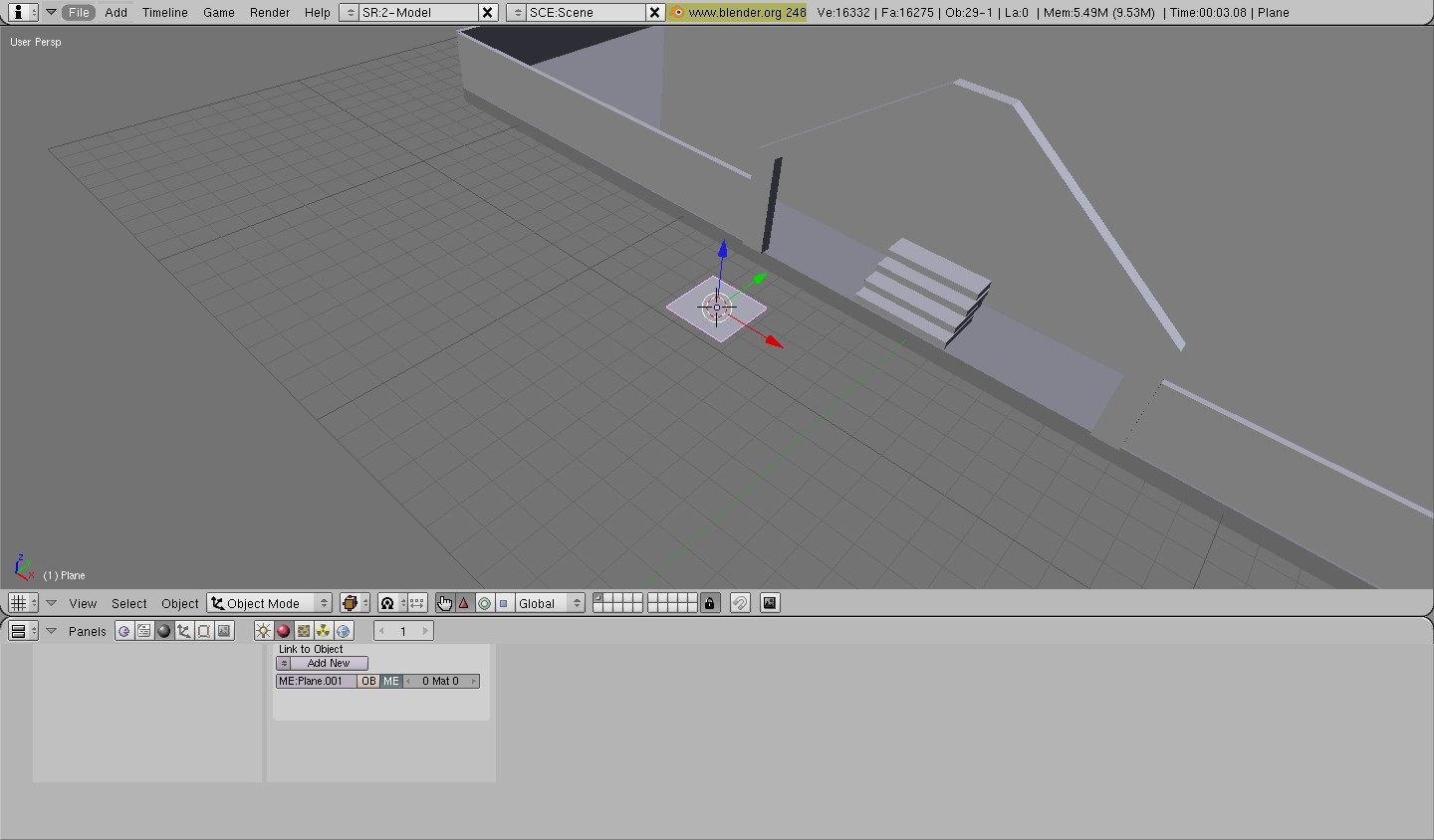Switch to the Editing context square icon
This screenshot has height=840, width=1434.
pos(204,631)
